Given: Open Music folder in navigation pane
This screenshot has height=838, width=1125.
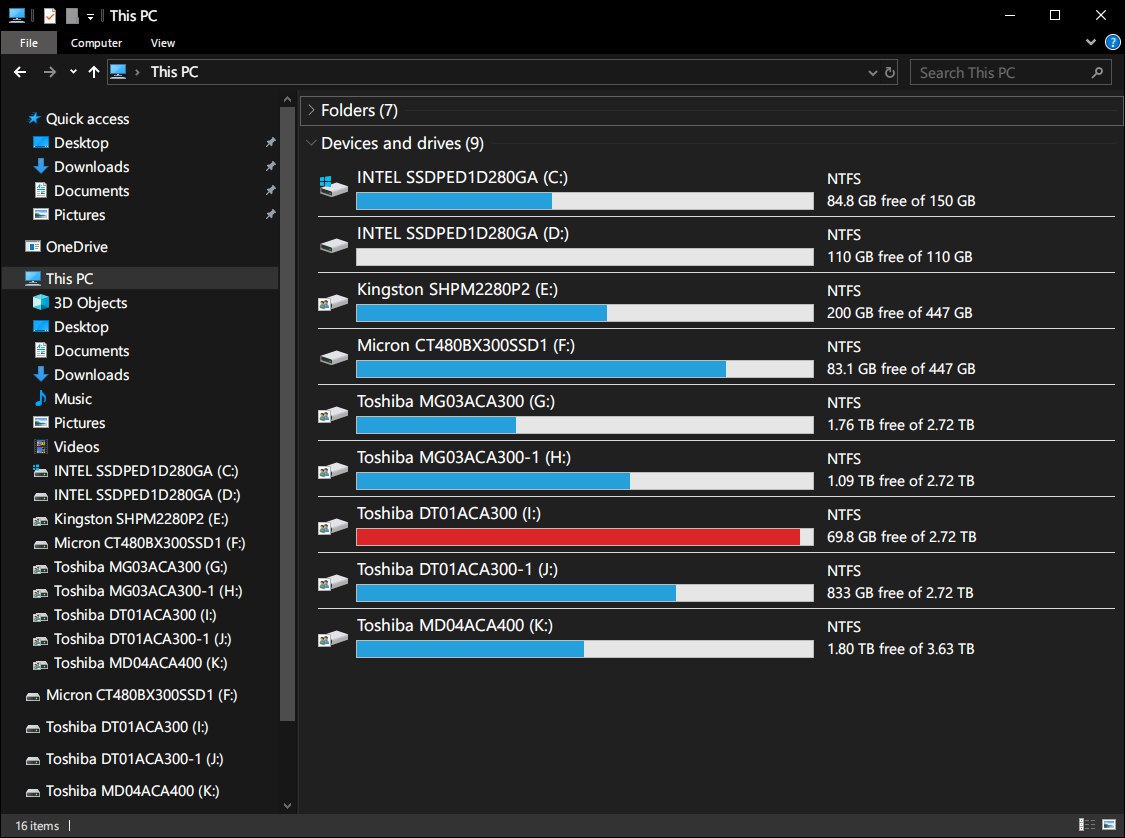Looking at the screenshot, I should [73, 399].
